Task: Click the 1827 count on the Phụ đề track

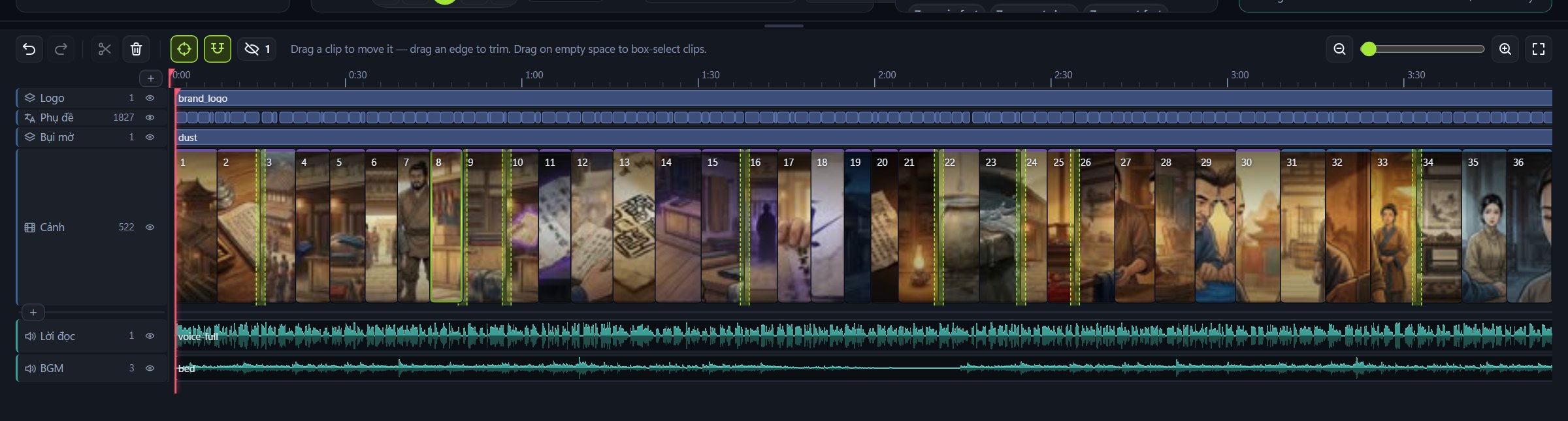Action: click(x=123, y=117)
